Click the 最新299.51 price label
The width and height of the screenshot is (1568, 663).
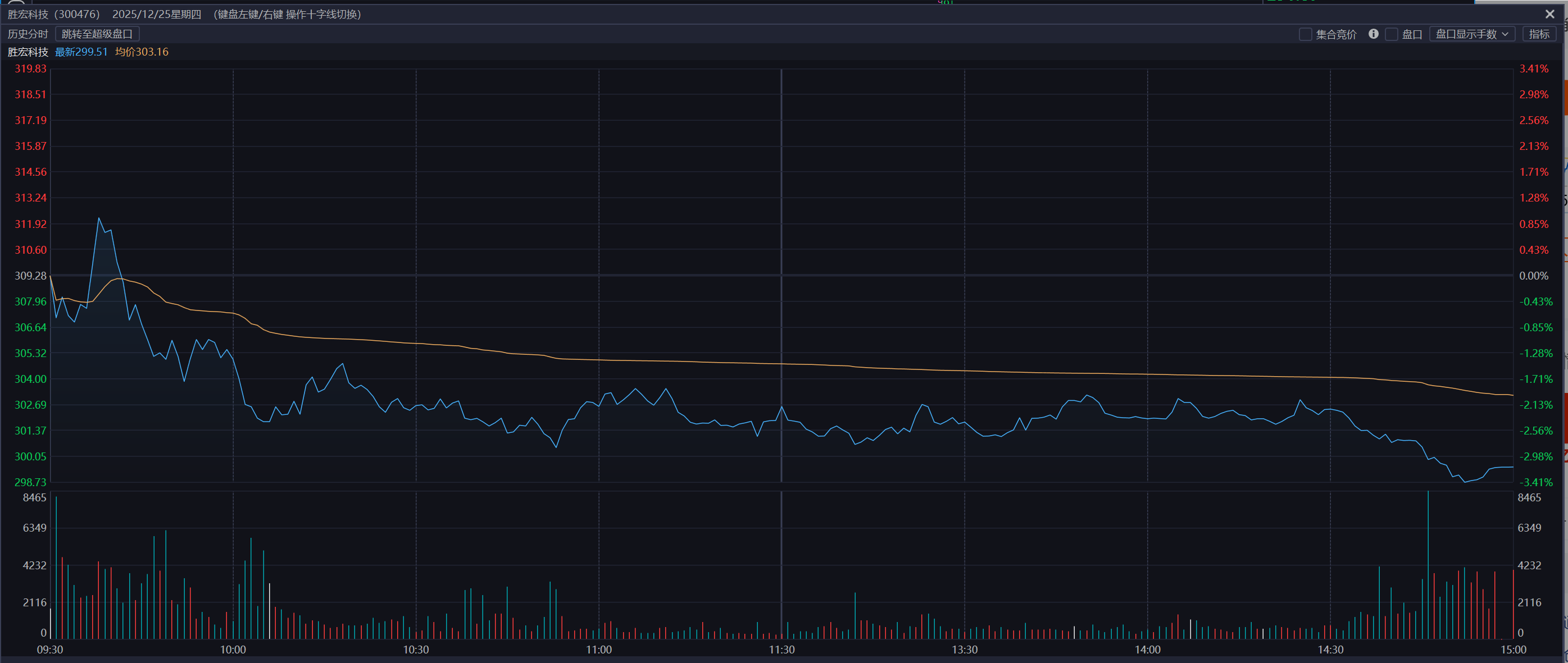81,52
